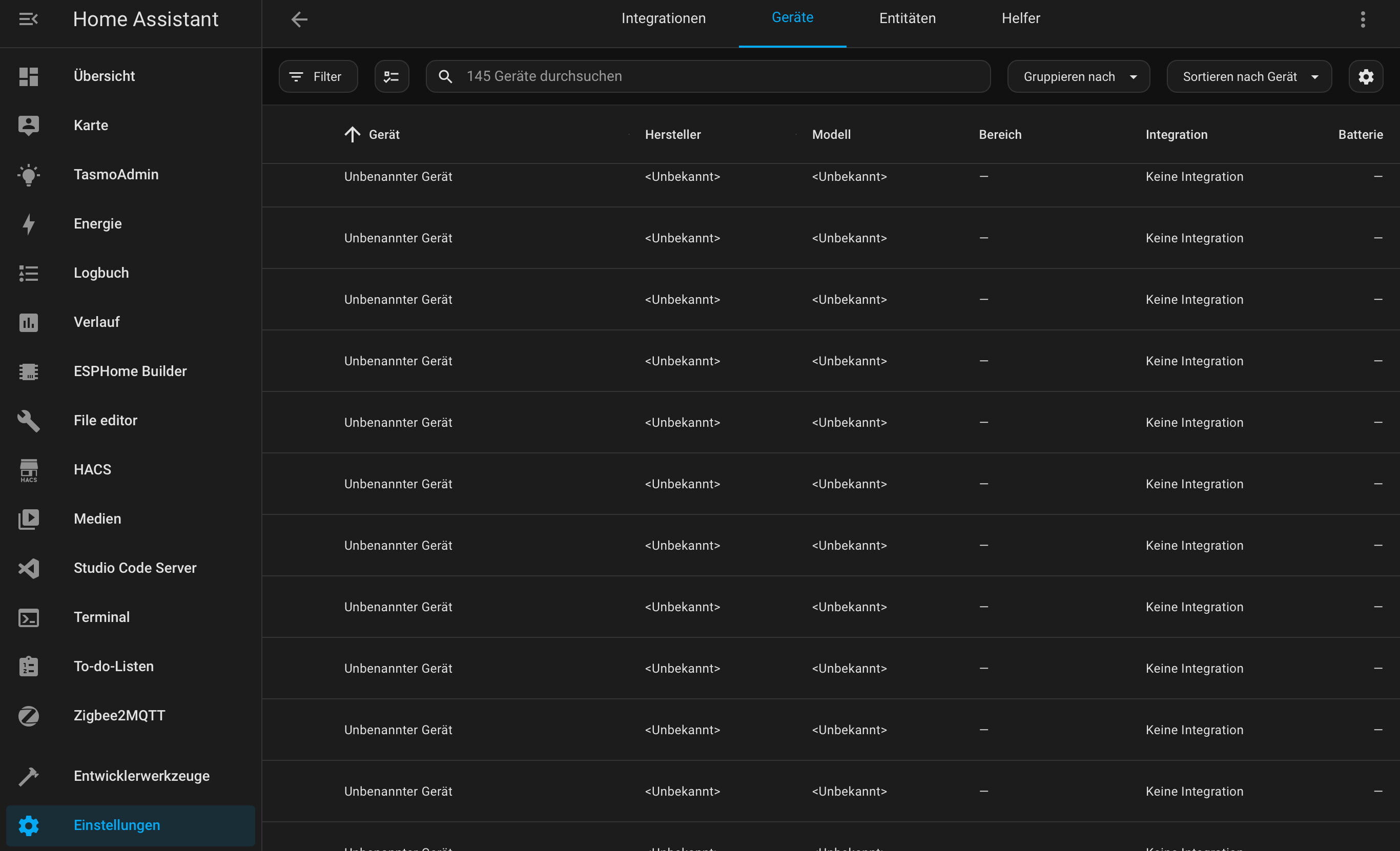The image size is (1400, 851).
Task: Open the Sortieren nach Gerät dropdown
Action: click(1249, 76)
